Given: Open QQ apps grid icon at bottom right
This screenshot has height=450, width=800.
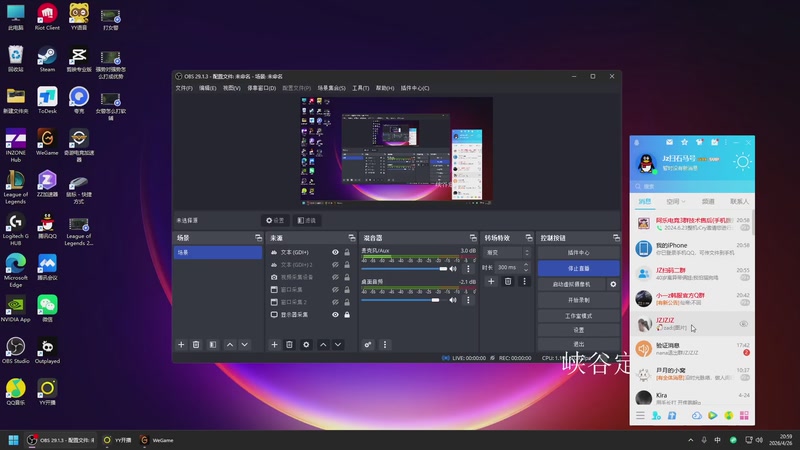Looking at the screenshot, I should point(744,416).
